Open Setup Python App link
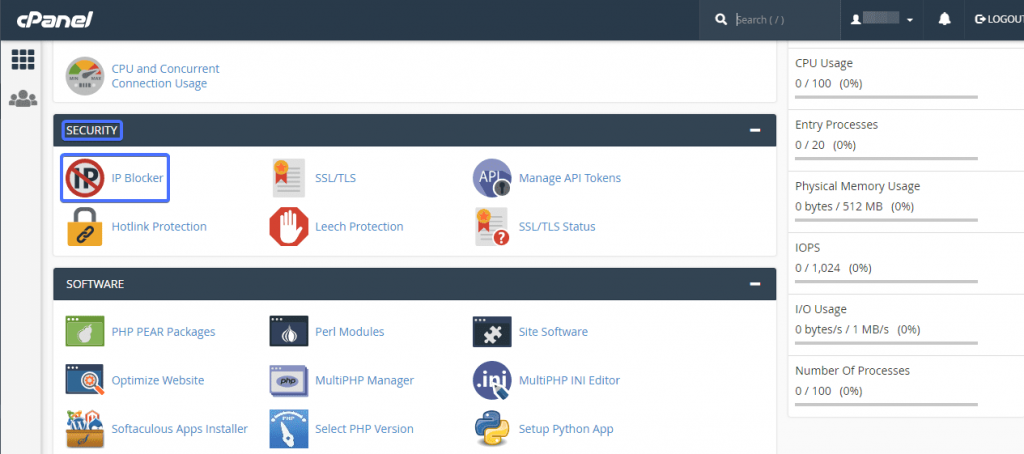Image resolution: width=1024 pixels, height=454 pixels. (566, 429)
